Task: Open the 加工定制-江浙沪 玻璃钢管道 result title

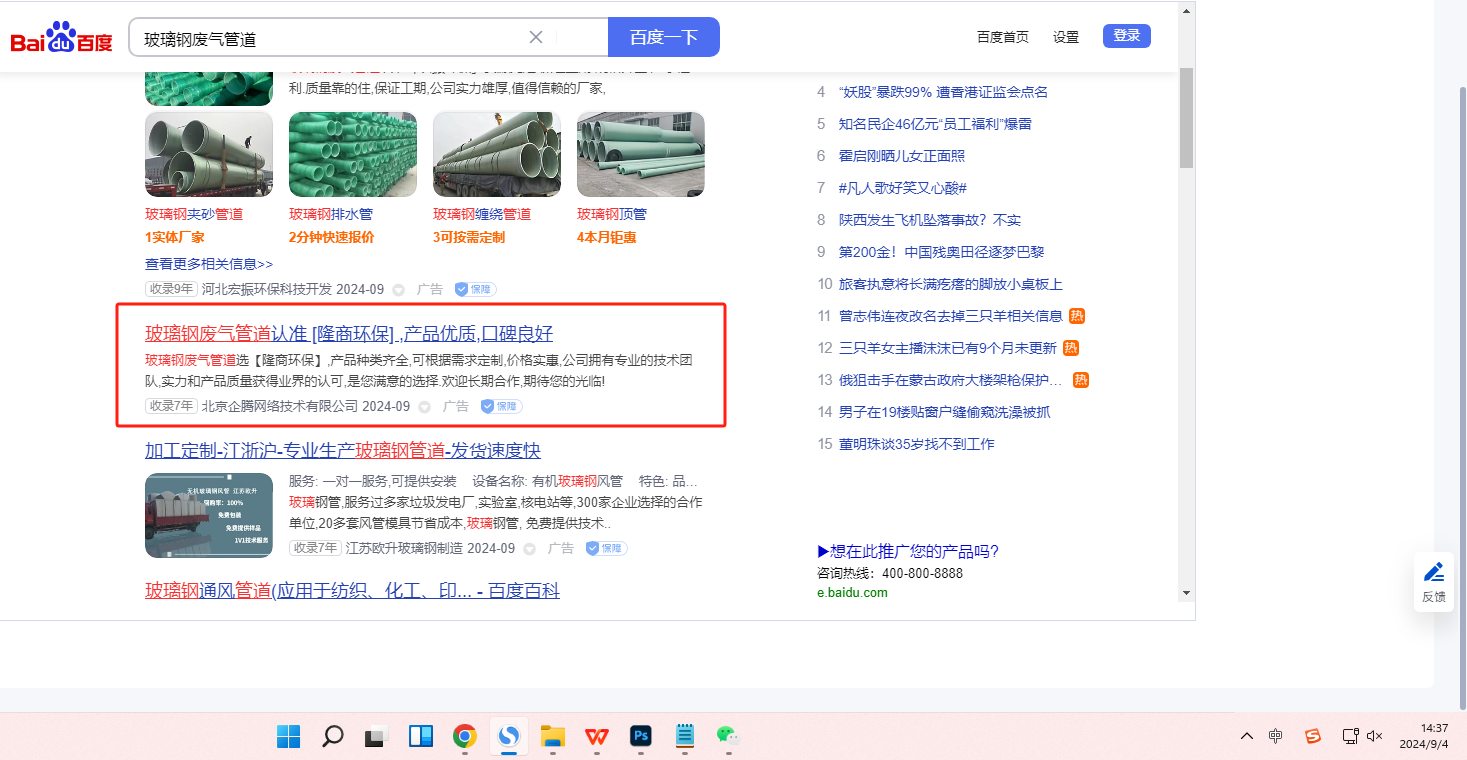Action: [x=343, y=451]
